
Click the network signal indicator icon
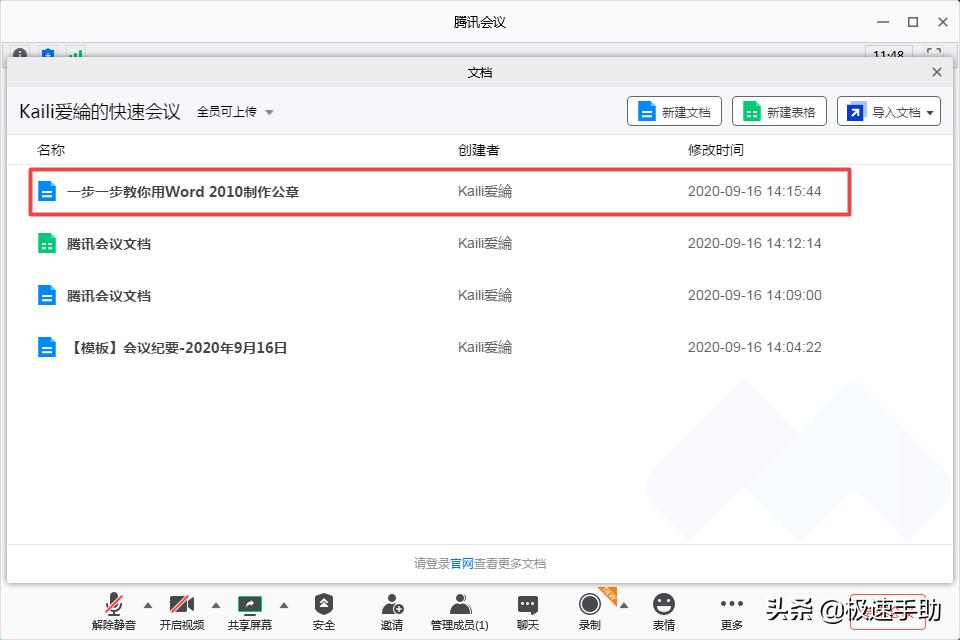(75, 55)
